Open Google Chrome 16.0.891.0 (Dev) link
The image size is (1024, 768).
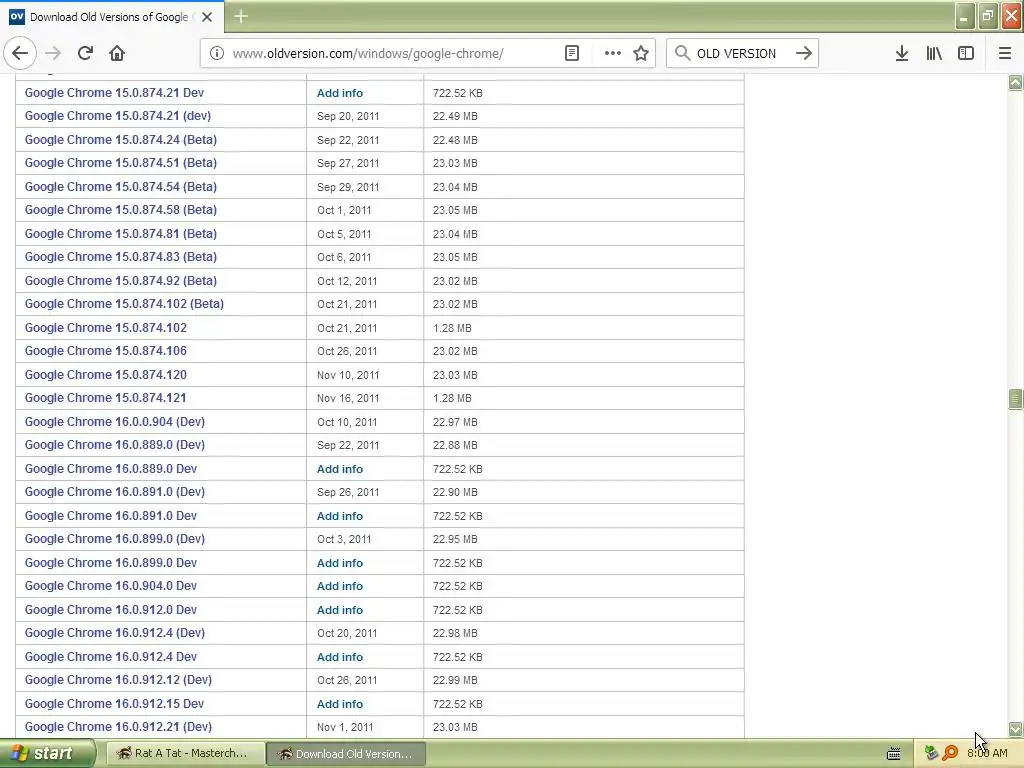pyautogui.click(x=115, y=492)
